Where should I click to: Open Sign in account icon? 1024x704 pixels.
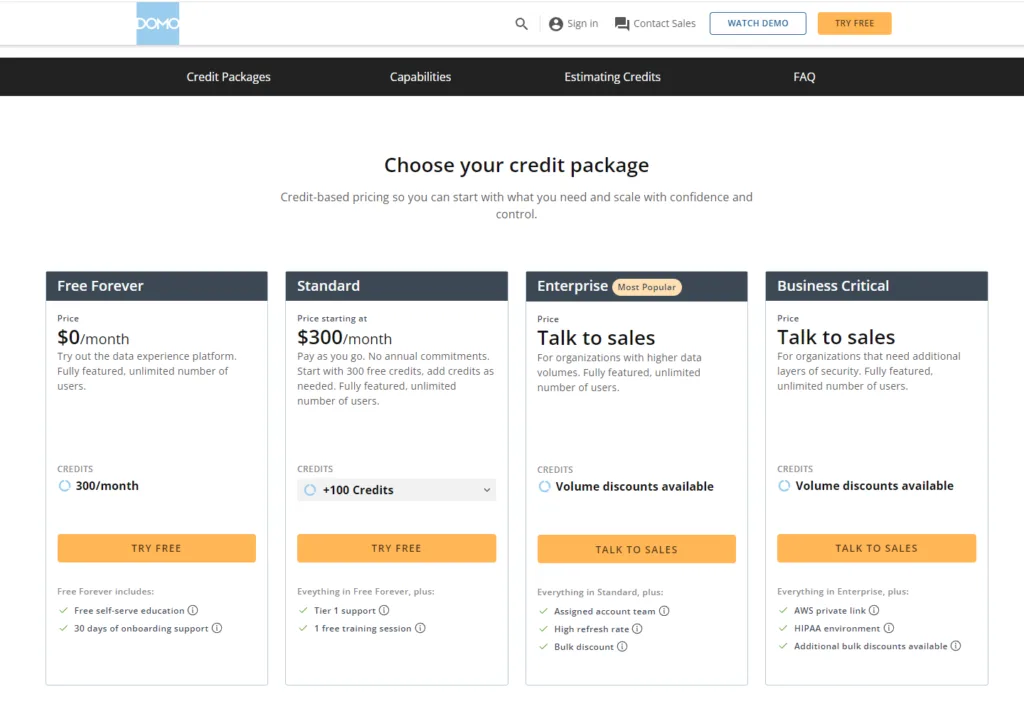(556, 24)
